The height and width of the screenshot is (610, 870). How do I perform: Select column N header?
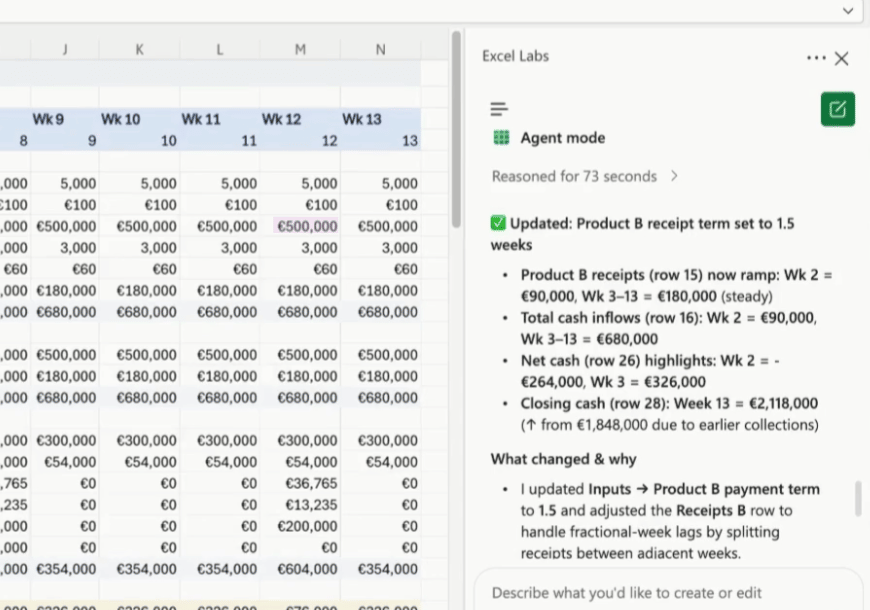tap(380, 49)
